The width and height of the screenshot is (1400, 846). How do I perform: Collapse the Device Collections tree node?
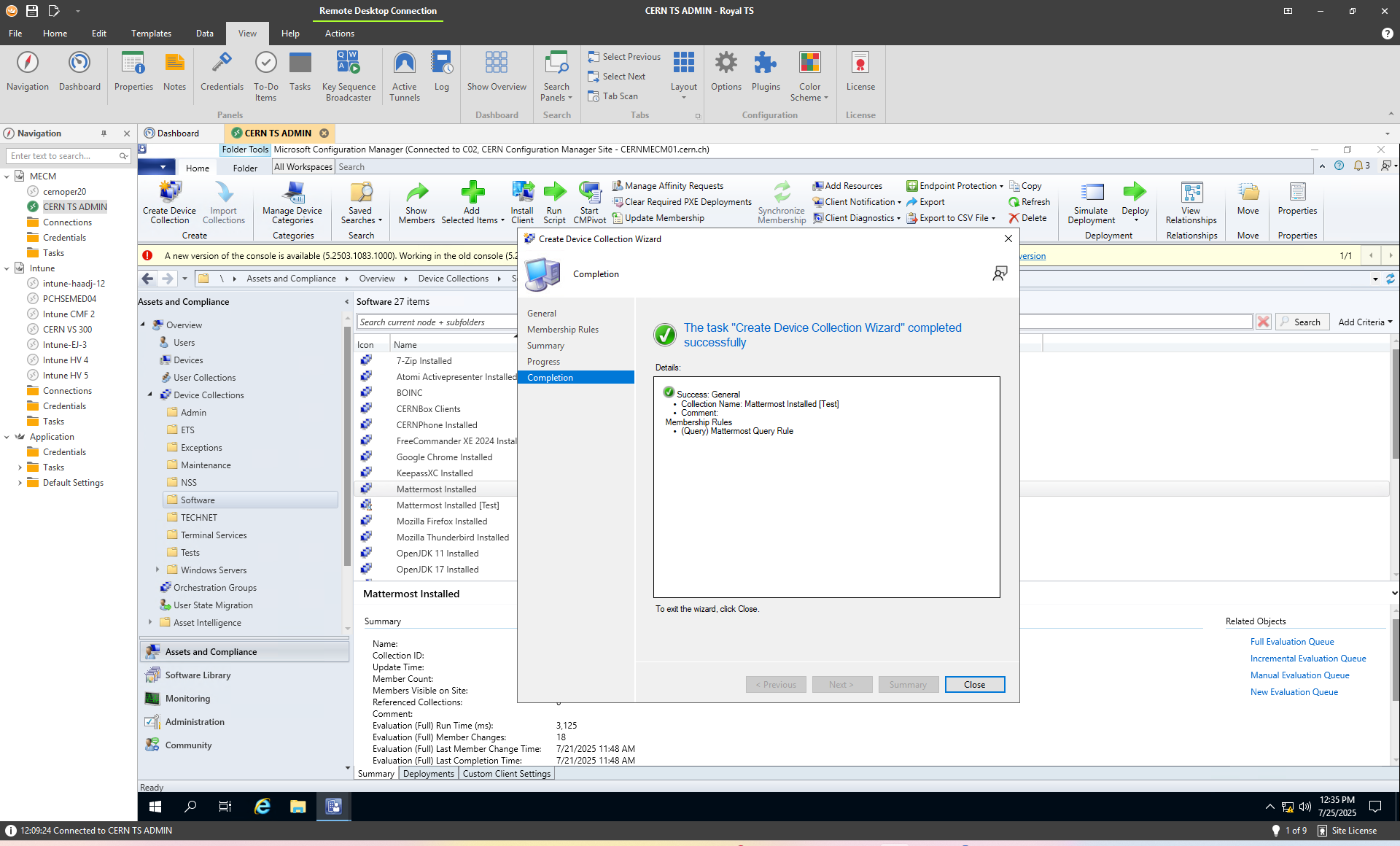pos(150,395)
